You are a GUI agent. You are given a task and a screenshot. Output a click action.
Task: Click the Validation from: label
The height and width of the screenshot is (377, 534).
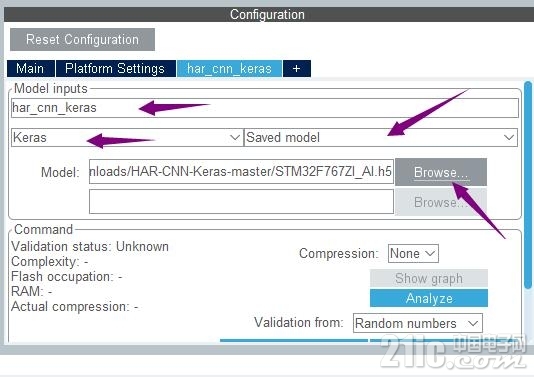pos(299,322)
